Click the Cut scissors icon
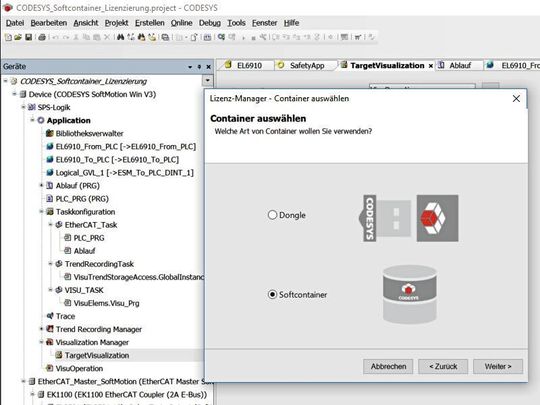Image resolution: width=540 pixels, height=405 pixels. pos(76,37)
